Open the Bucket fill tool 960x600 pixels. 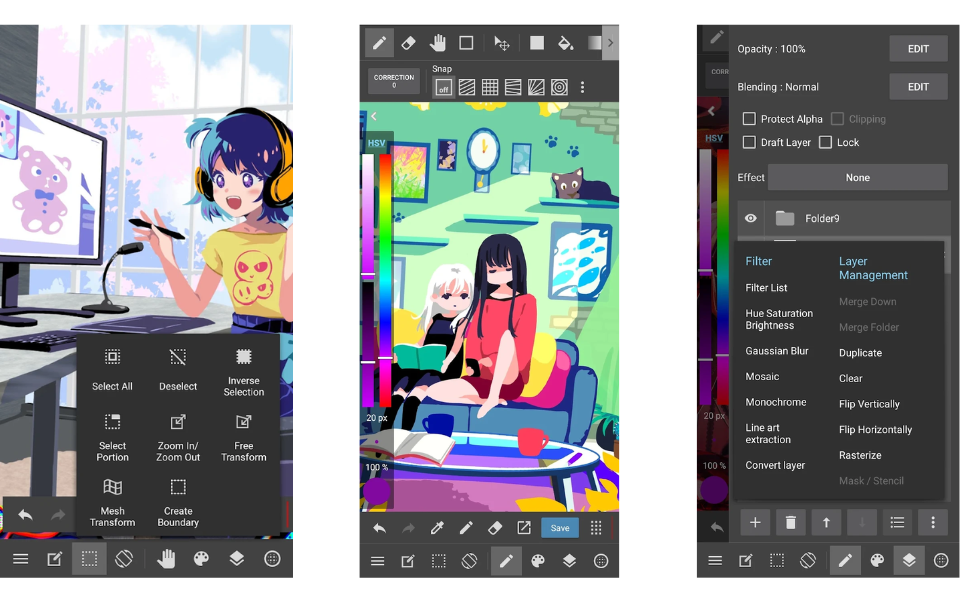[x=565, y=43]
